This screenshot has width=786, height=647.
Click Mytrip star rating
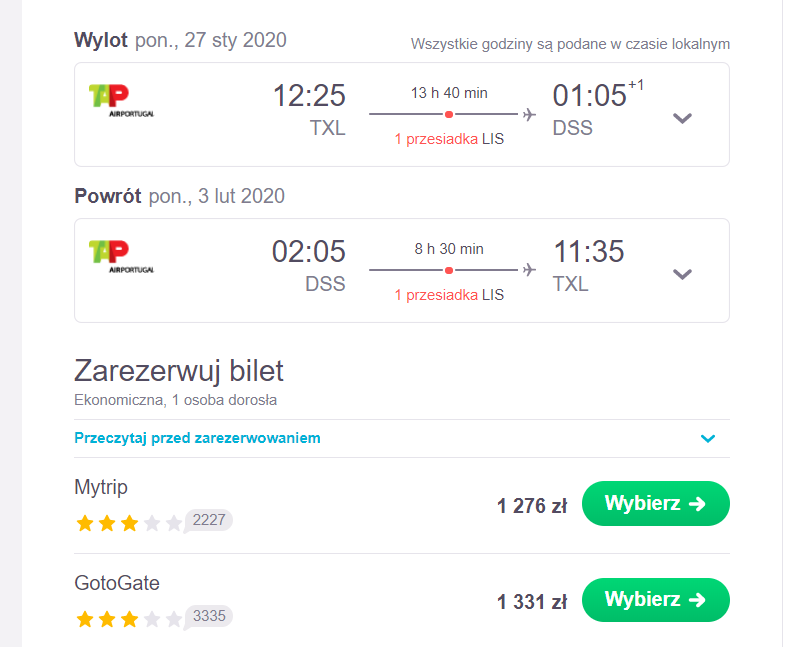(x=129, y=523)
